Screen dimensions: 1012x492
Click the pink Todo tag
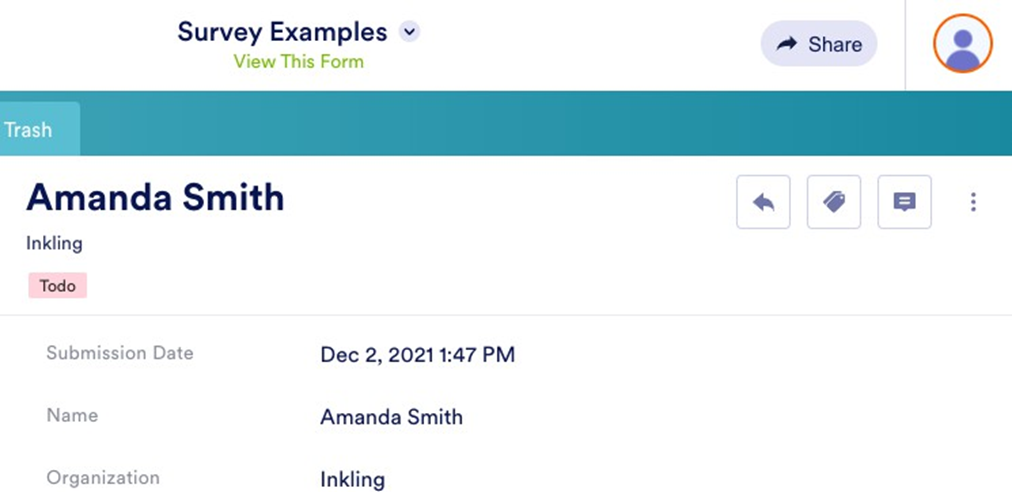coord(58,286)
